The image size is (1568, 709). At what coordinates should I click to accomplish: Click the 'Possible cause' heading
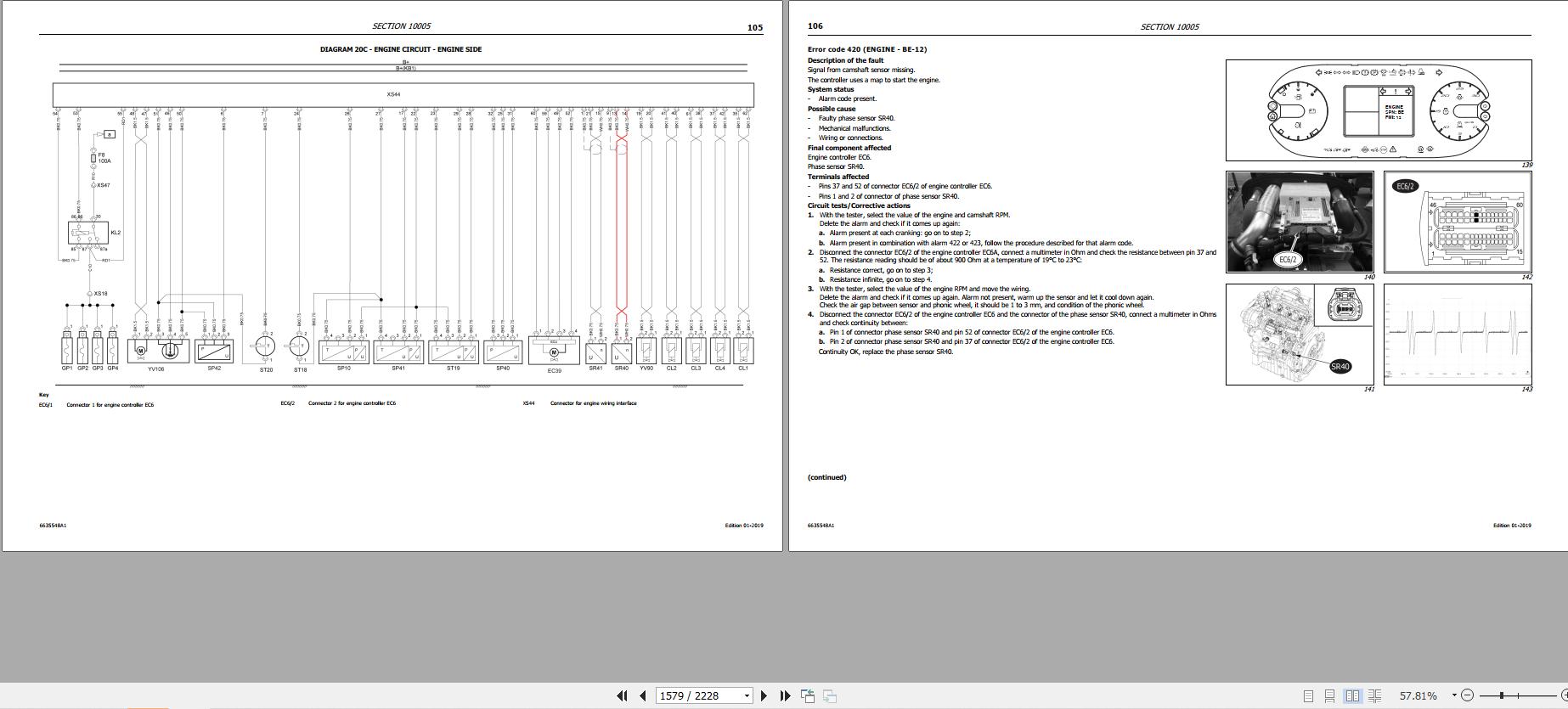click(832, 109)
